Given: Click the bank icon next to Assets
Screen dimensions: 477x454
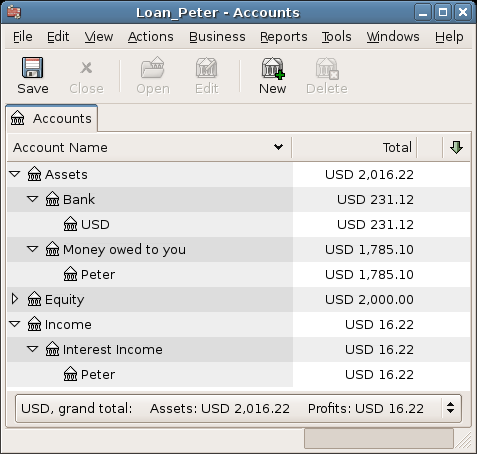Looking at the screenshot, I should coord(34,174).
